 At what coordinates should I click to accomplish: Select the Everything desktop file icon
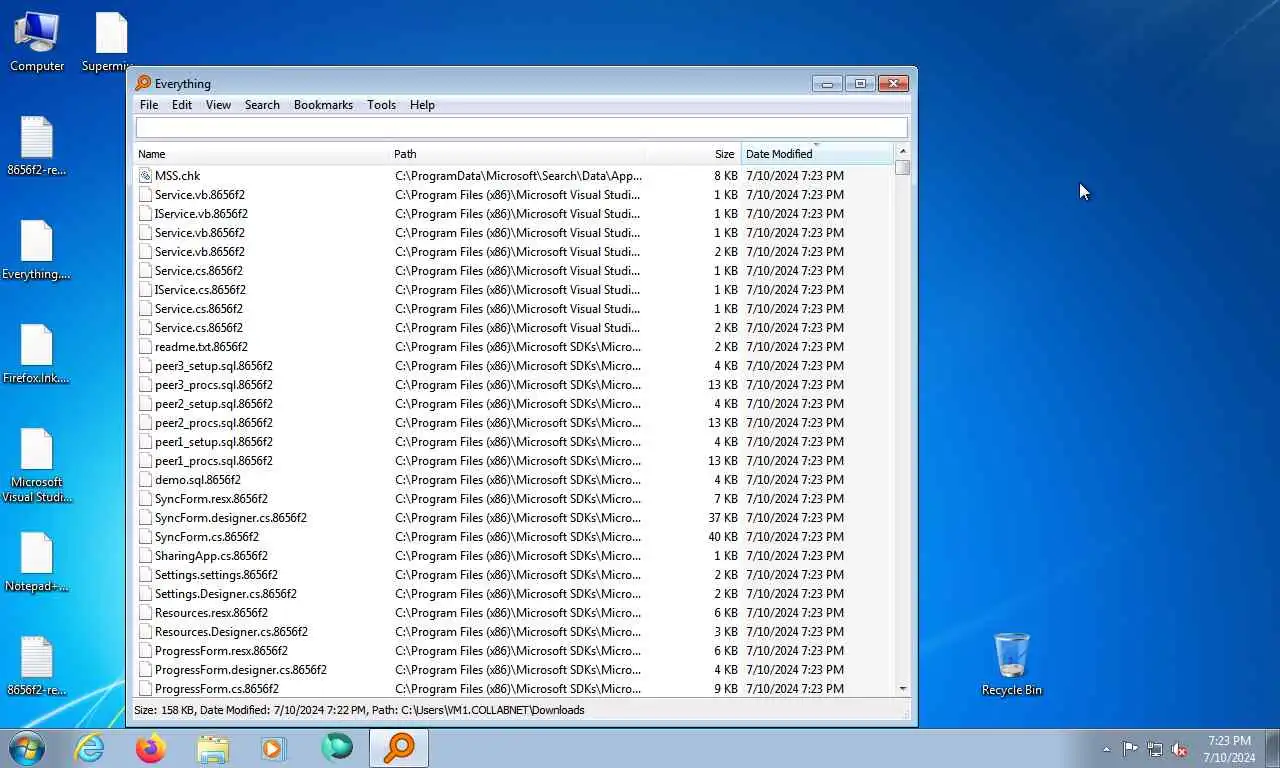coord(36,251)
